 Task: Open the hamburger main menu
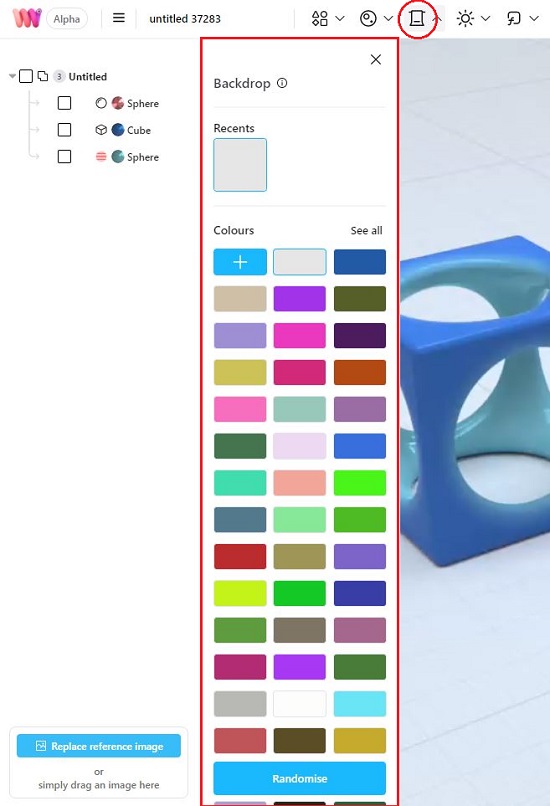(119, 19)
